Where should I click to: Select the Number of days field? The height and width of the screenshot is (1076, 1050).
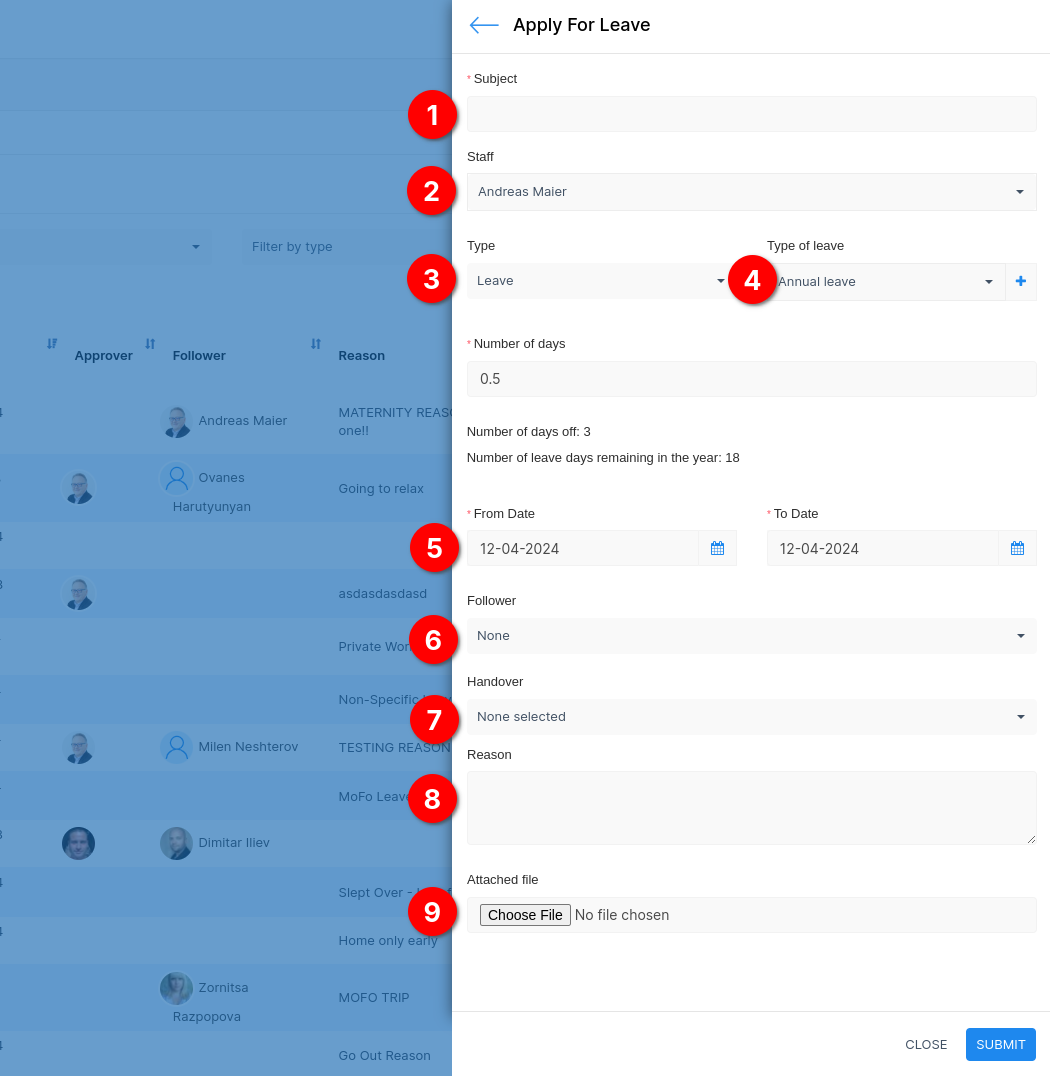(751, 379)
